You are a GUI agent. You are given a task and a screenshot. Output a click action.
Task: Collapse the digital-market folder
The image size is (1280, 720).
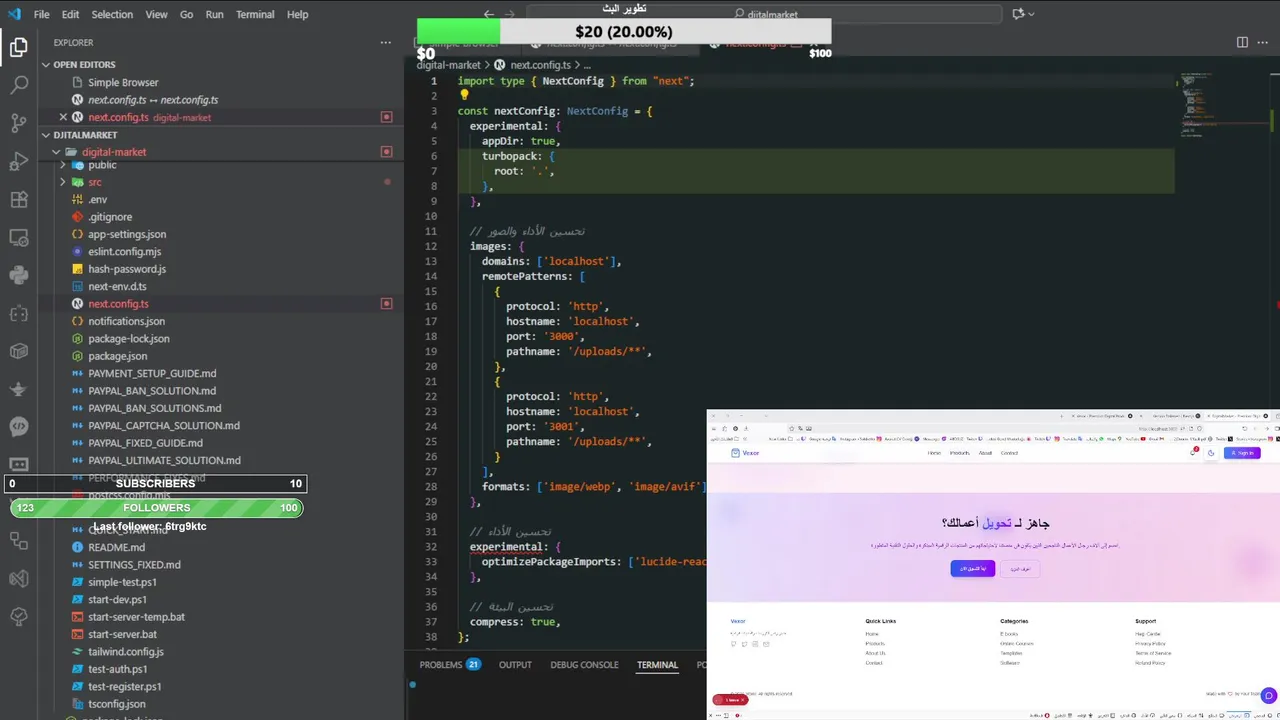(56, 152)
